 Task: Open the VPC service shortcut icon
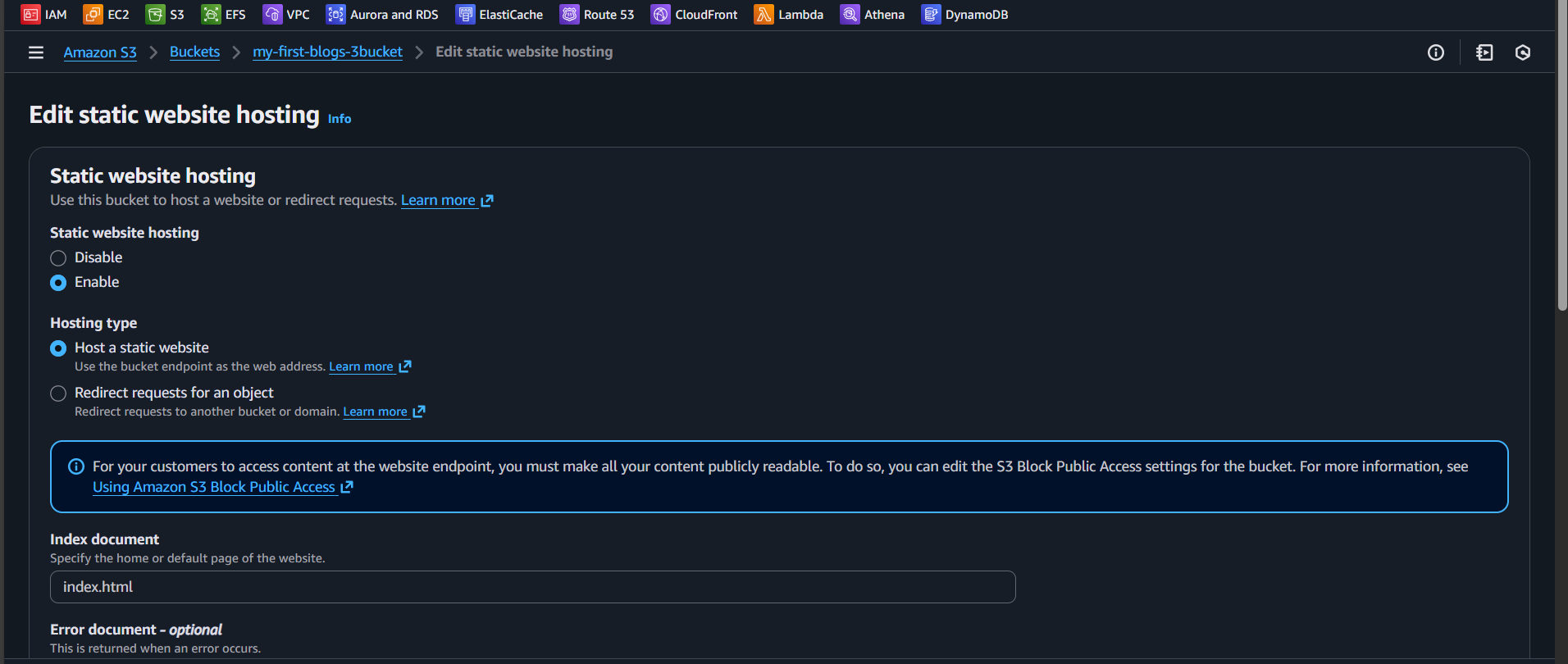point(272,15)
